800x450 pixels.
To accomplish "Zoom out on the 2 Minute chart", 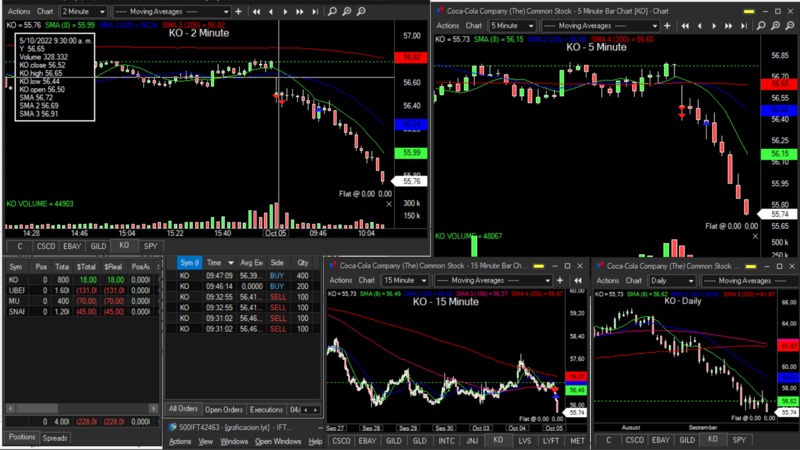I will 361,11.
